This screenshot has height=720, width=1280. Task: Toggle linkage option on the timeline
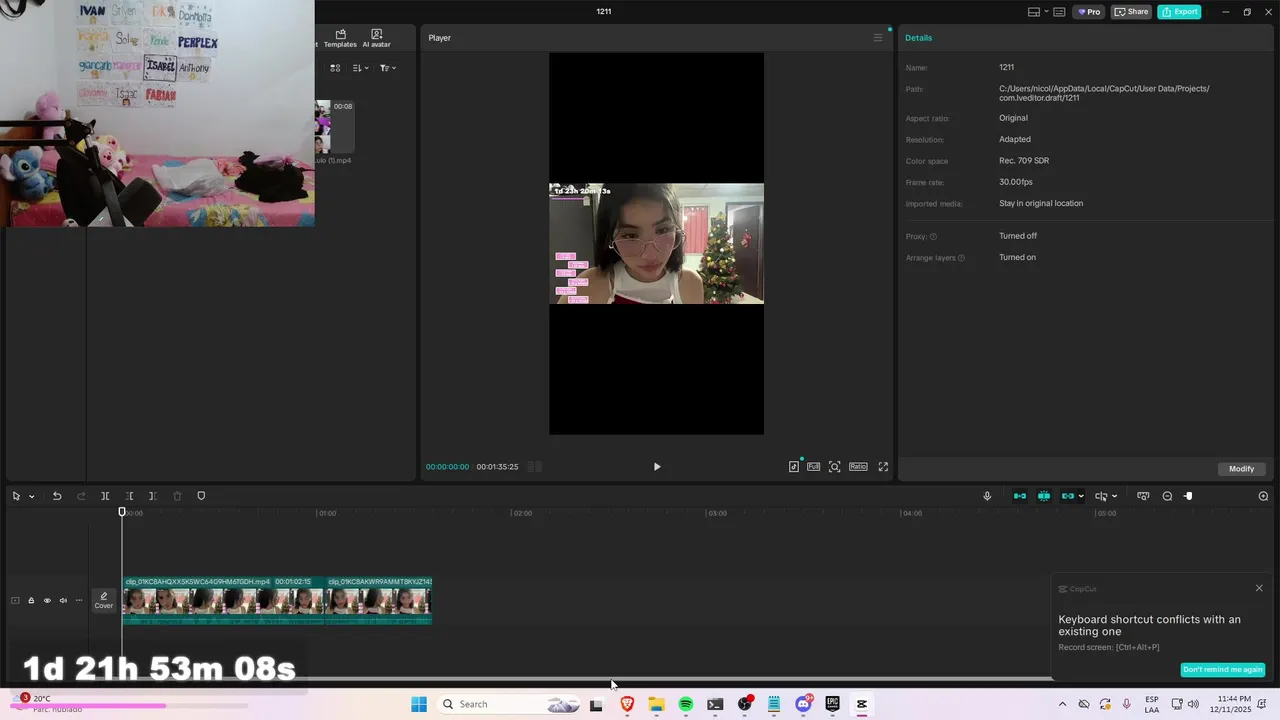point(1067,496)
